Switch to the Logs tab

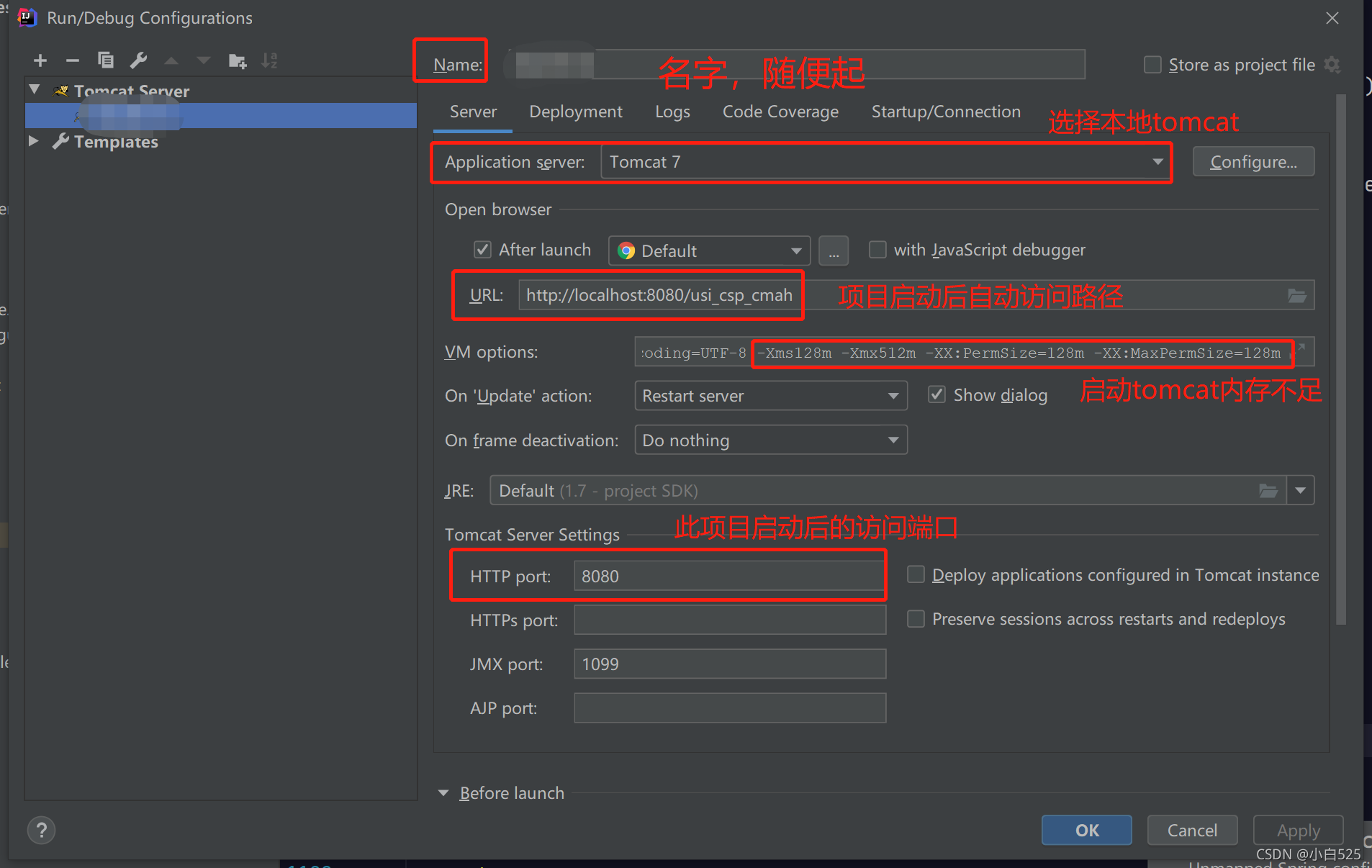[672, 112]
